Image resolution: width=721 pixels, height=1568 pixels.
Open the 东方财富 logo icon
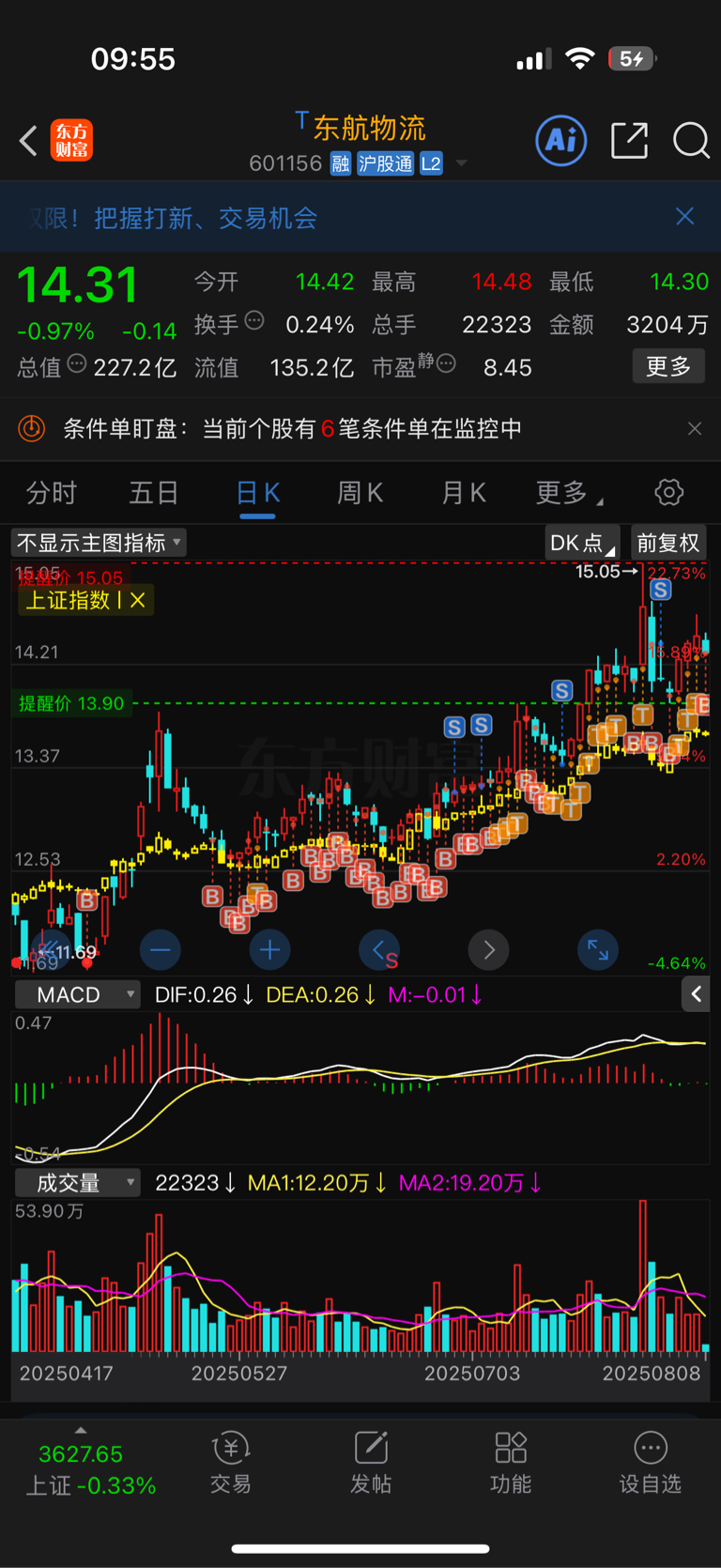tap(71, 141)
